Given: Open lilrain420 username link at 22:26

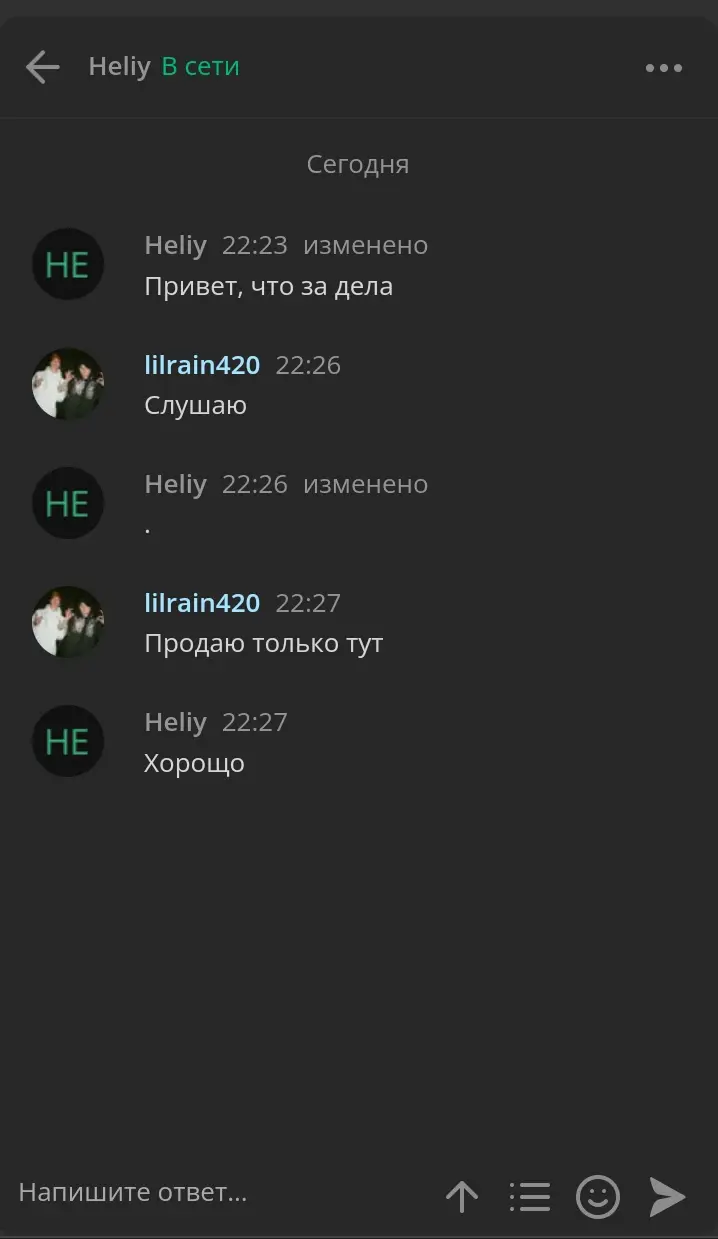Looking at the screenshot, I should 202,365.
